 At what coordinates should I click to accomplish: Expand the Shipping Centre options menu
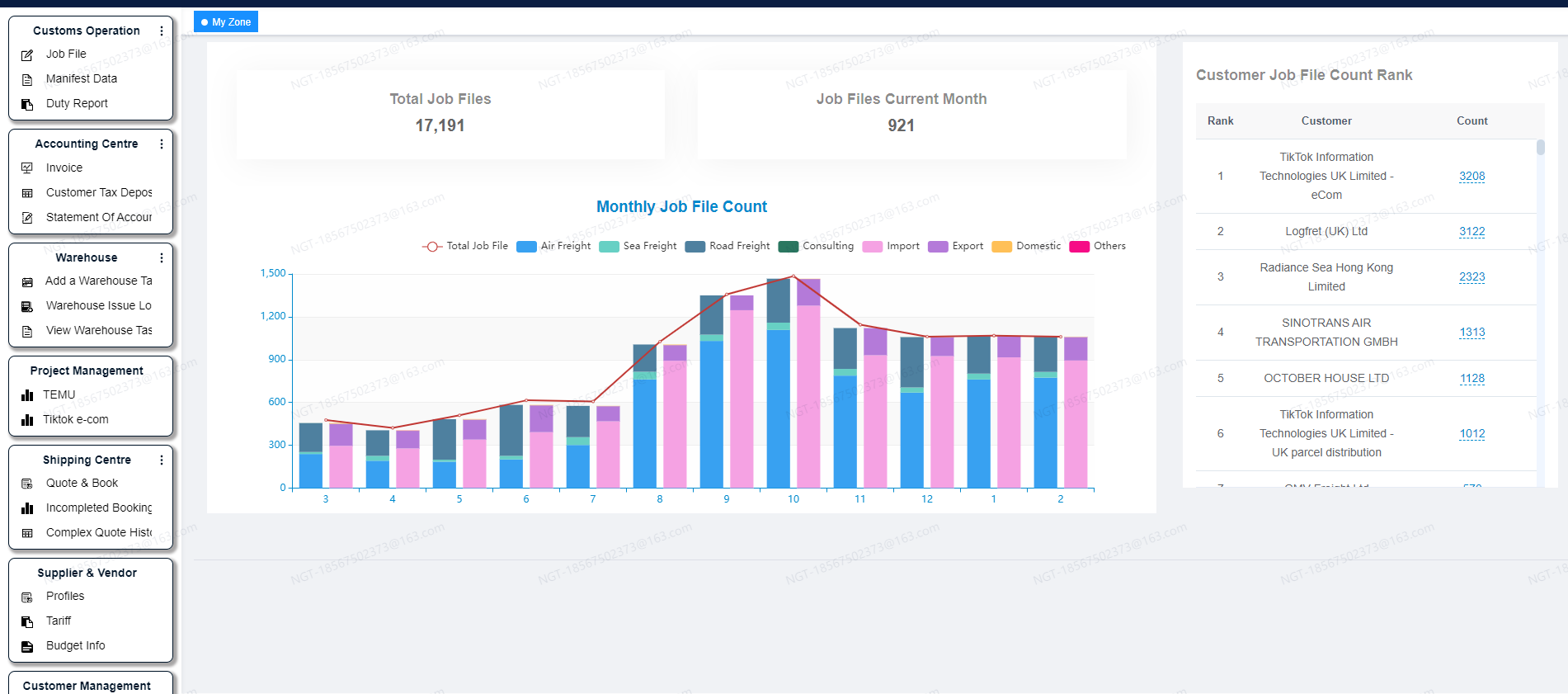tap(162, 460)
